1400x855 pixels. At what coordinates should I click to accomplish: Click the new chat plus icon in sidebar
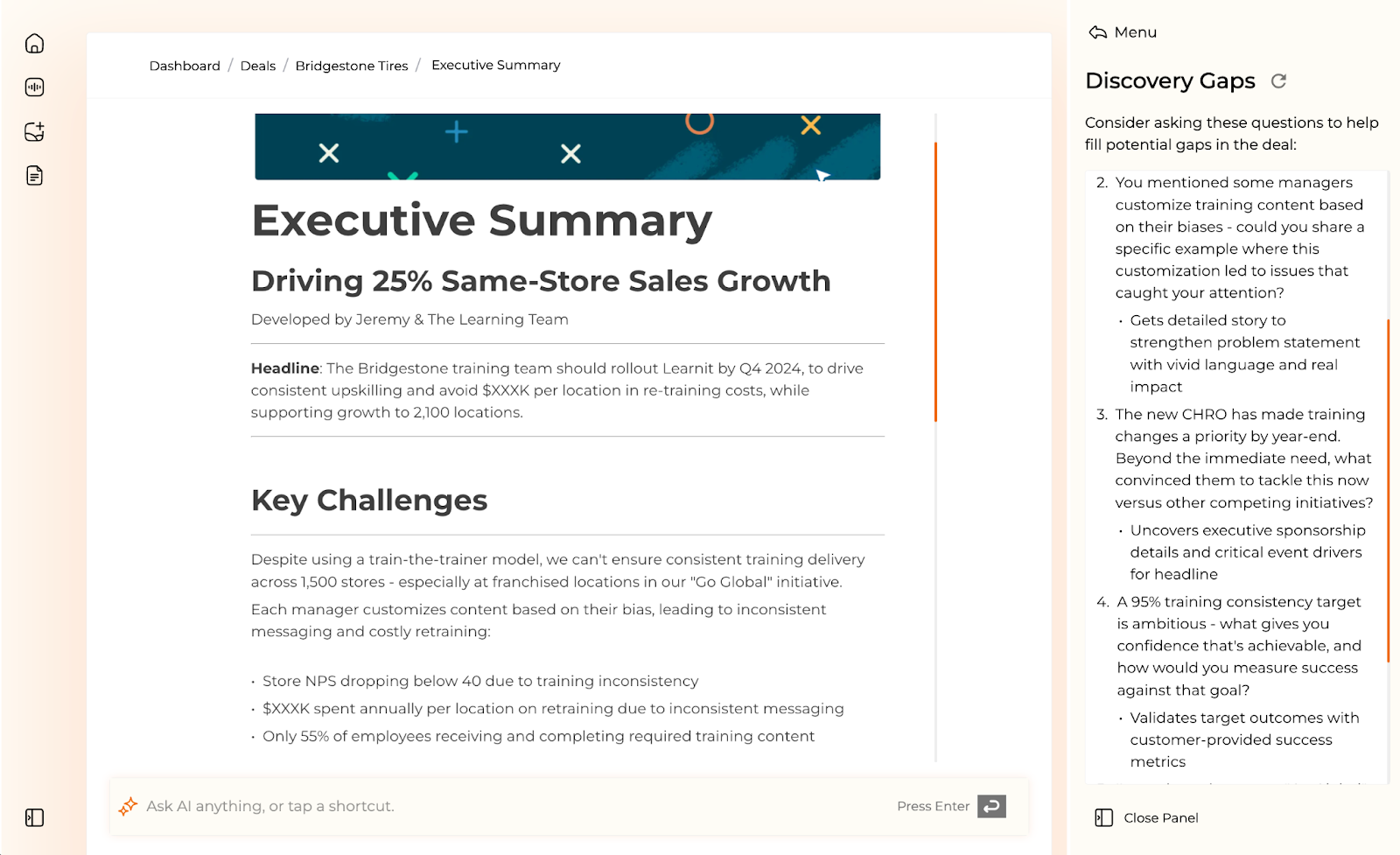coord(35,132)
